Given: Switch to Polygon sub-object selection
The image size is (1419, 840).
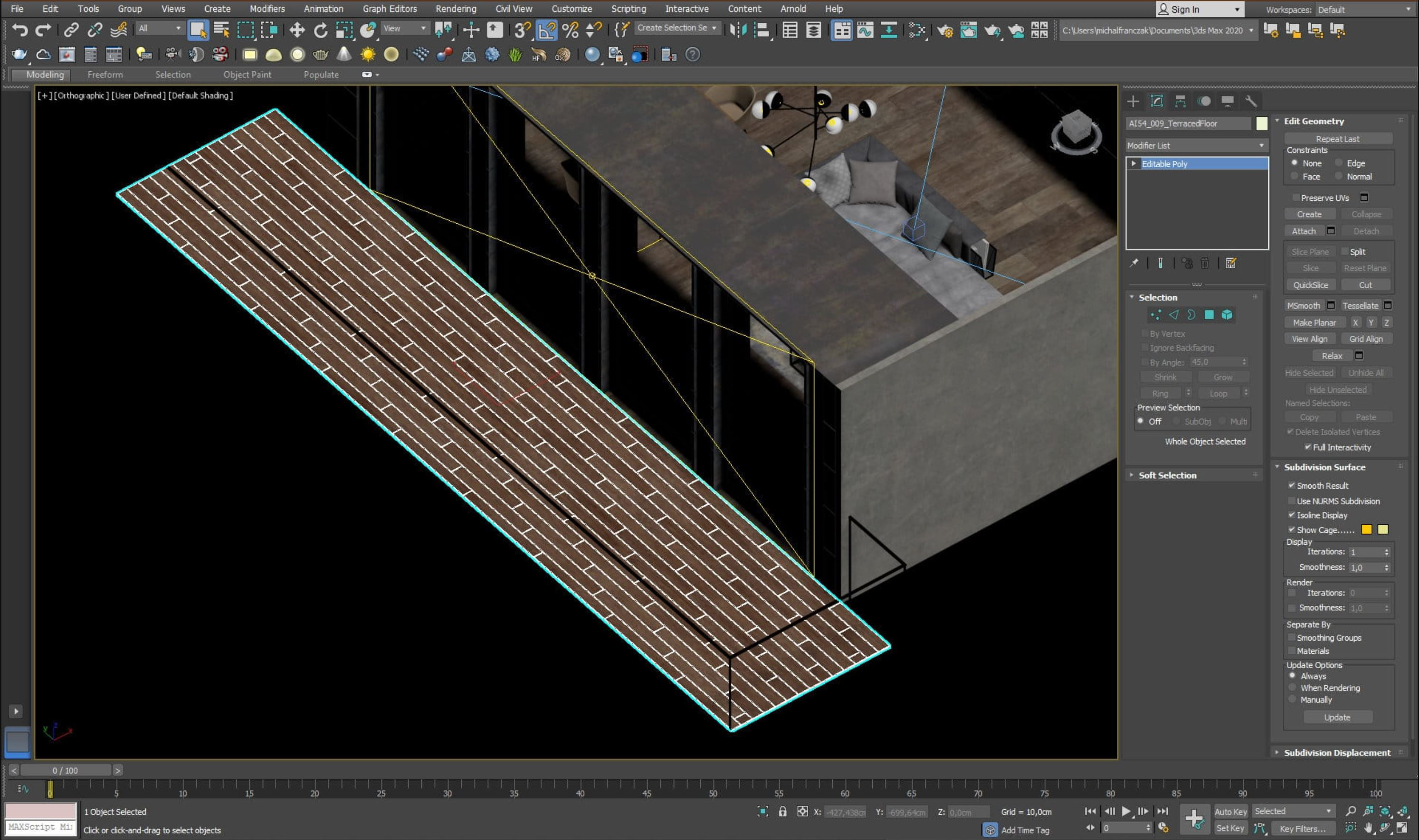Looking at the screenshot, I should (x=1209, y=315).
